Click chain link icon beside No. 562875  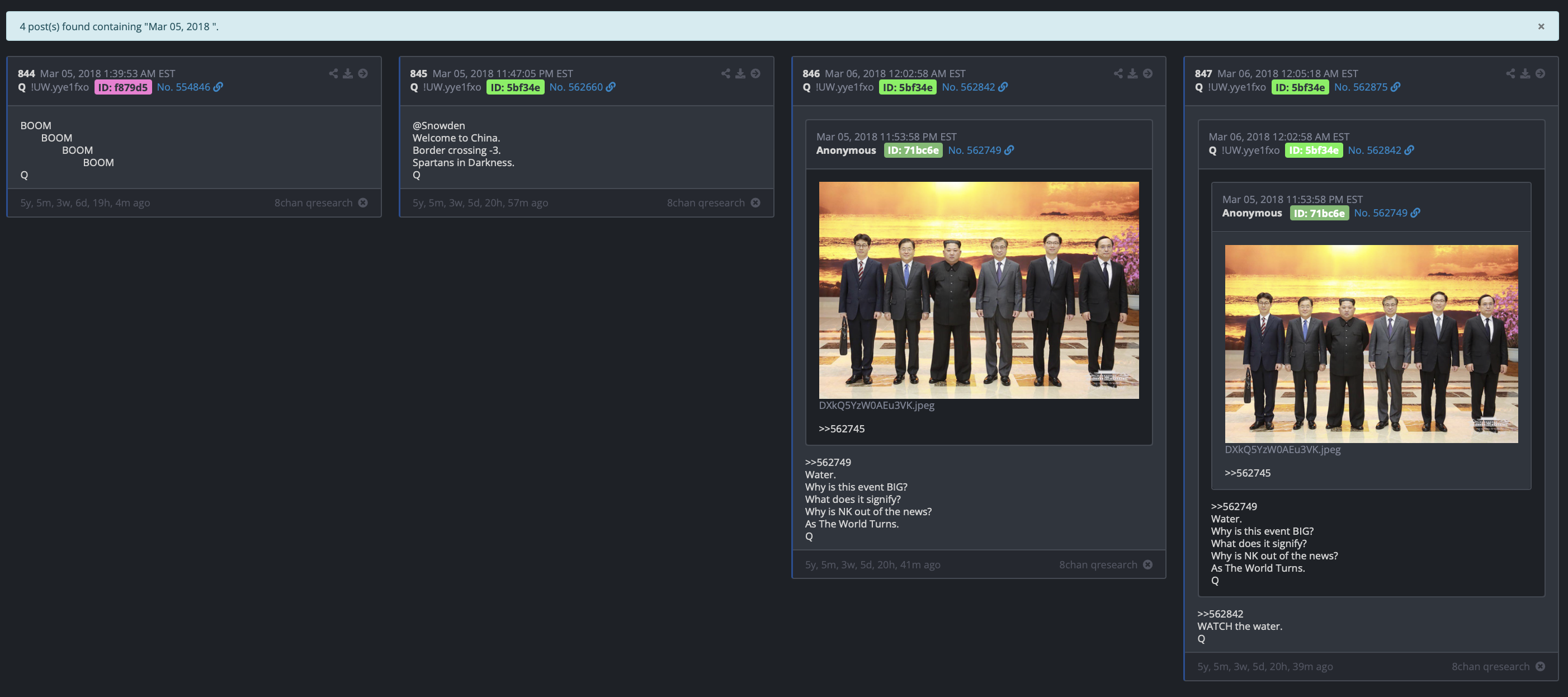(1396, 87)
